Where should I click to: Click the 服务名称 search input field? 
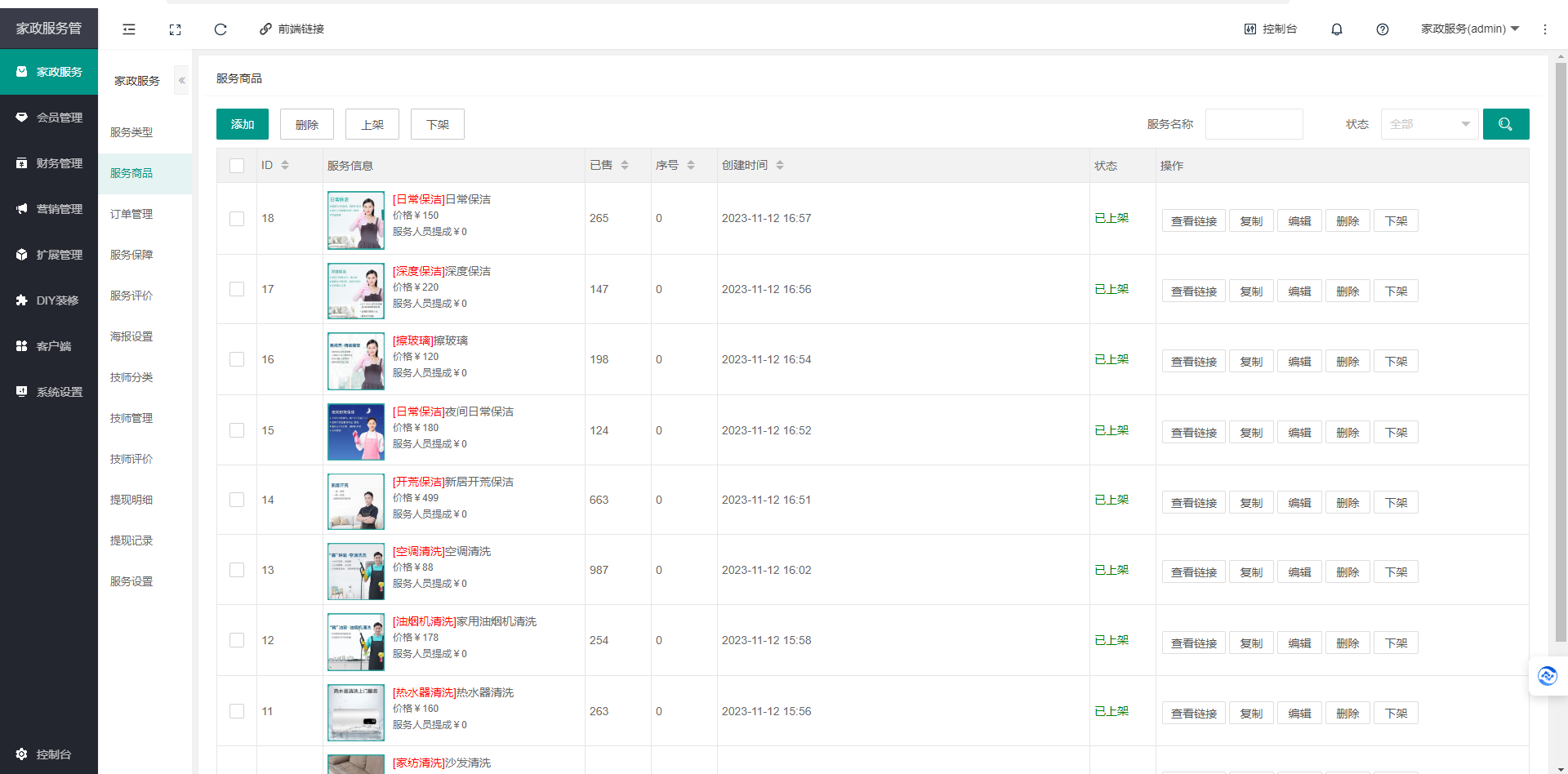(1254, 124)
